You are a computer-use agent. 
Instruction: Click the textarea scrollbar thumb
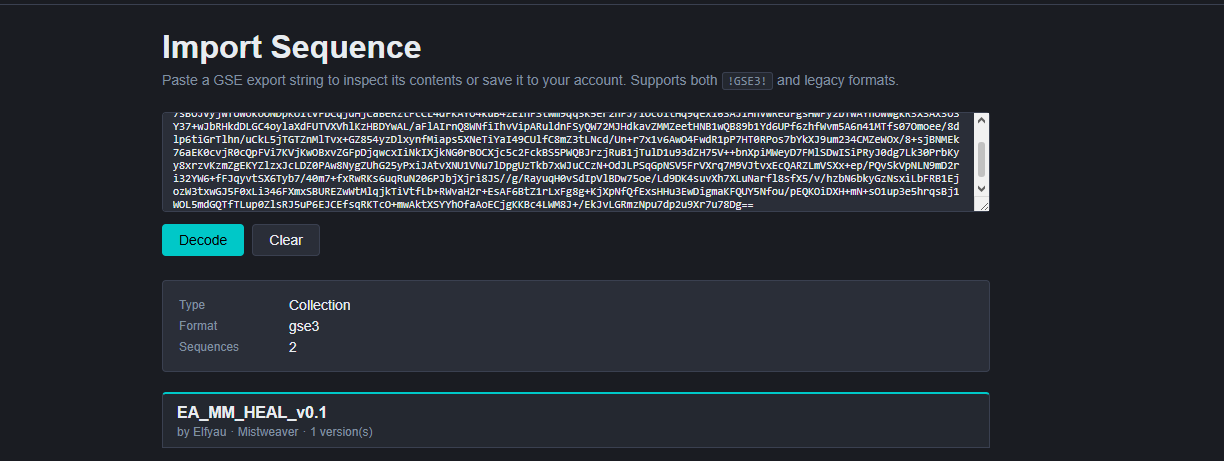tap(981, 157)
